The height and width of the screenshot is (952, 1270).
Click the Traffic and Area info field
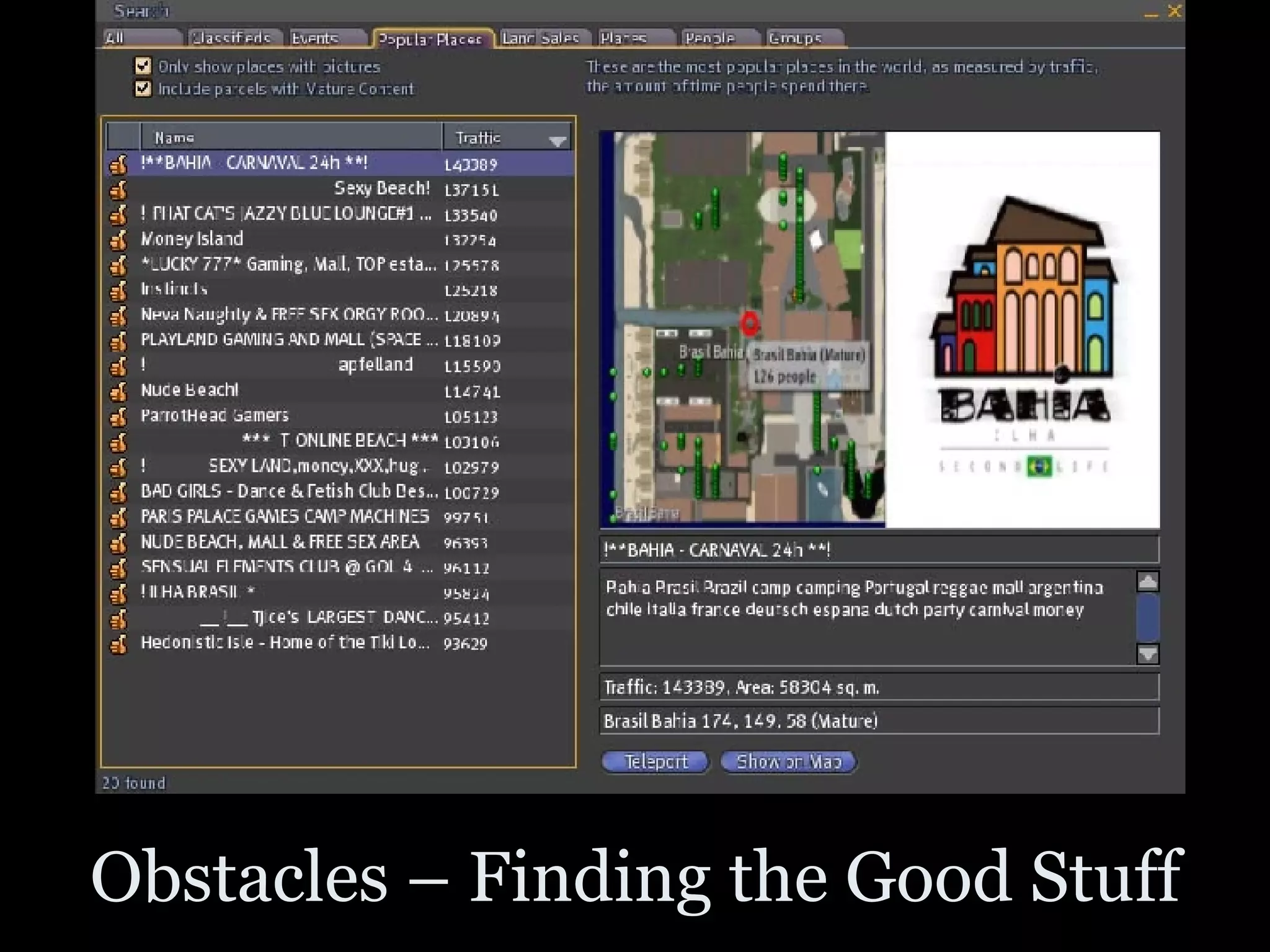tap(879, 687)
